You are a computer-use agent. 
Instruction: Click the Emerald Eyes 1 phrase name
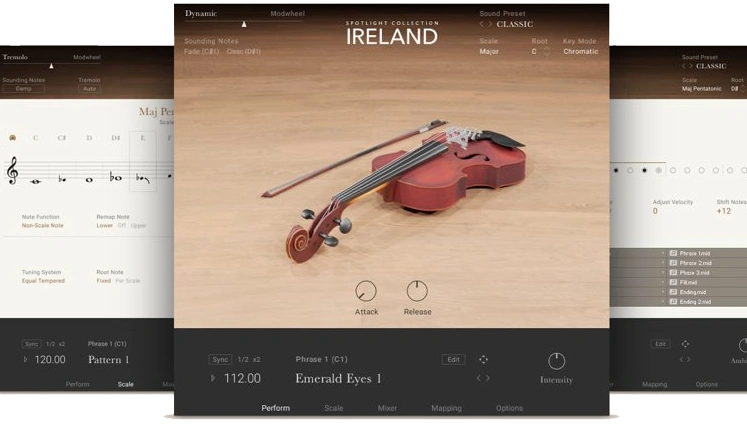coord(338,379)
